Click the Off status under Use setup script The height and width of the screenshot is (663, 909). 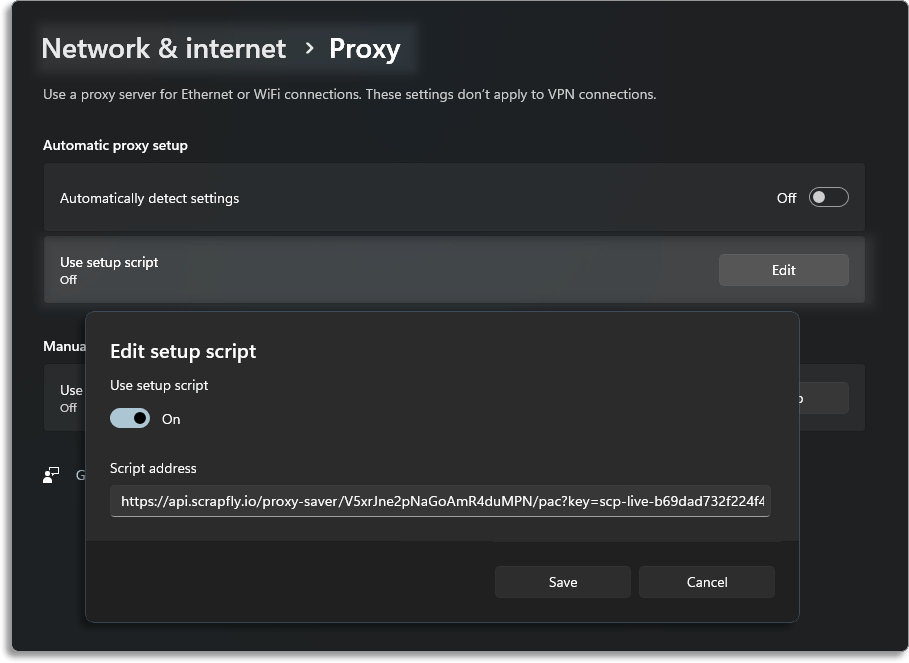click(67, 281)
